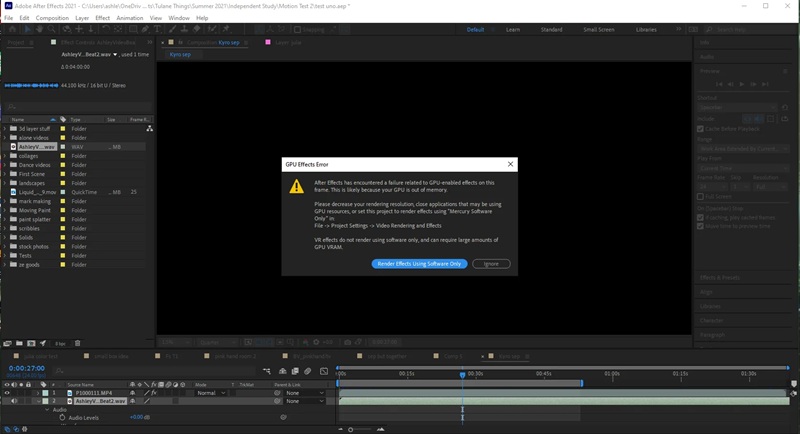
Task: Open the Shortcut Spacebar dropdown
Action: (737, 108)
